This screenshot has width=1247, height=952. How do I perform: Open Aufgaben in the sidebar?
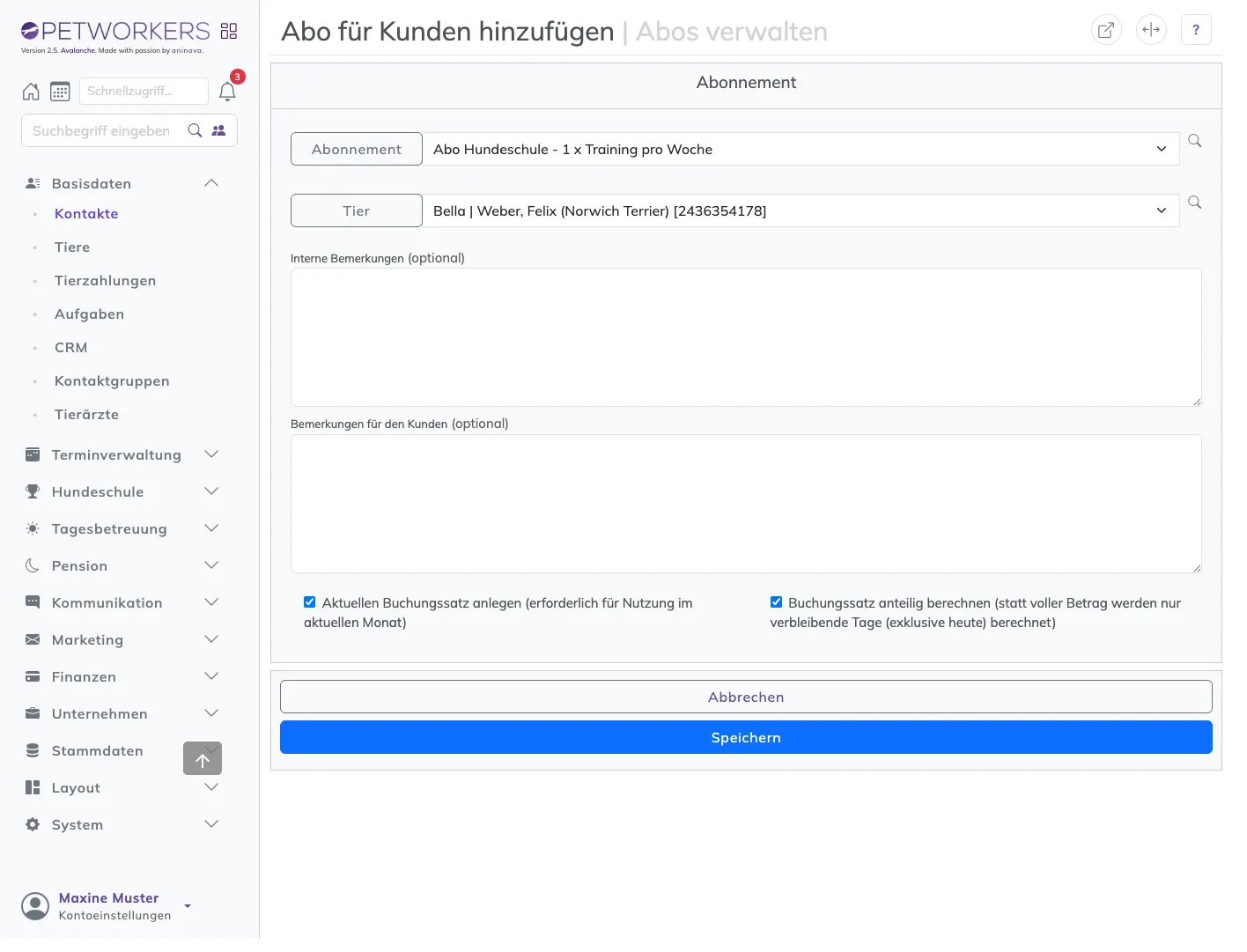coord(89,314)
